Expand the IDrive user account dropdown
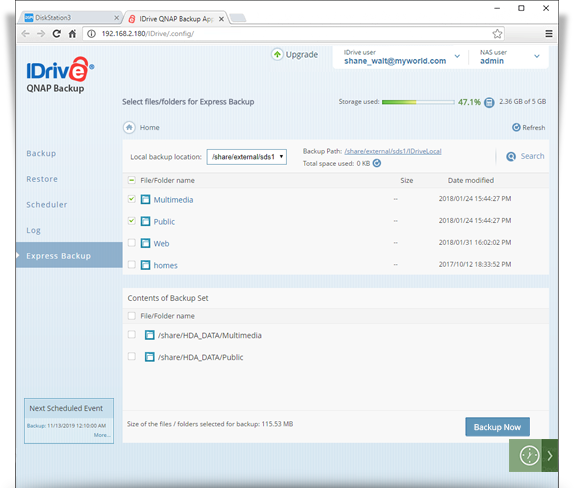574x488 pixels. pos(457,56)
